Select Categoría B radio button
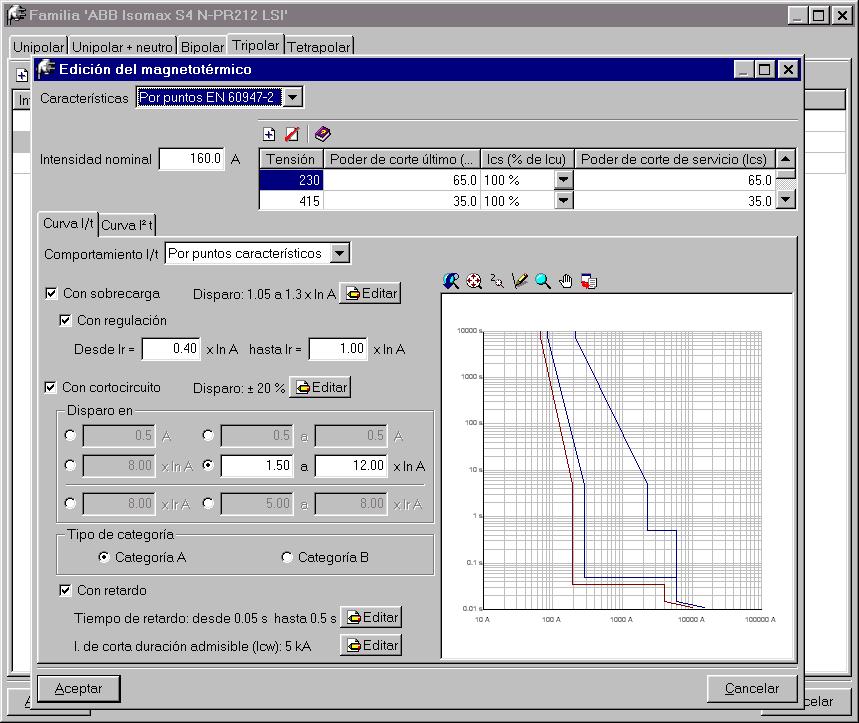Screen dimensions: 859x723 [287, 558]
